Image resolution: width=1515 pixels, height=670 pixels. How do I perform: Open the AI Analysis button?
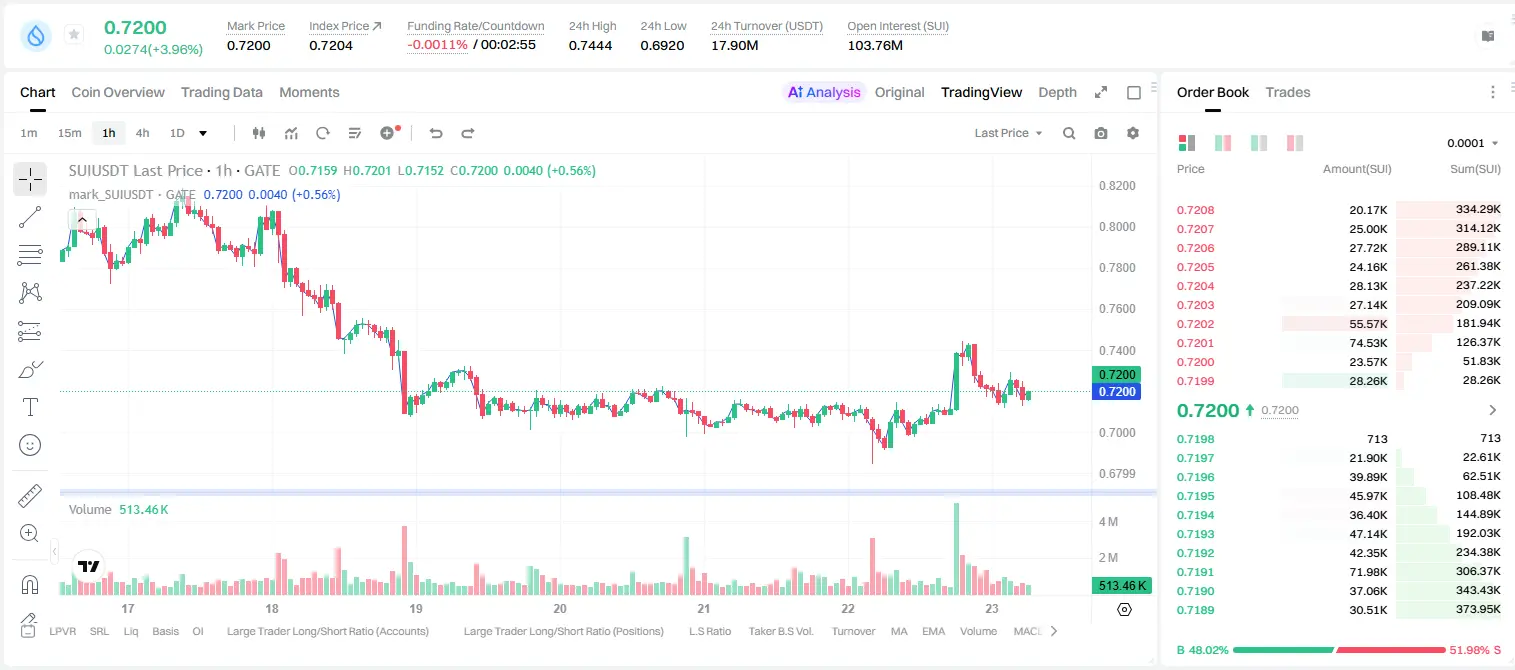click(x=823, y=92)
